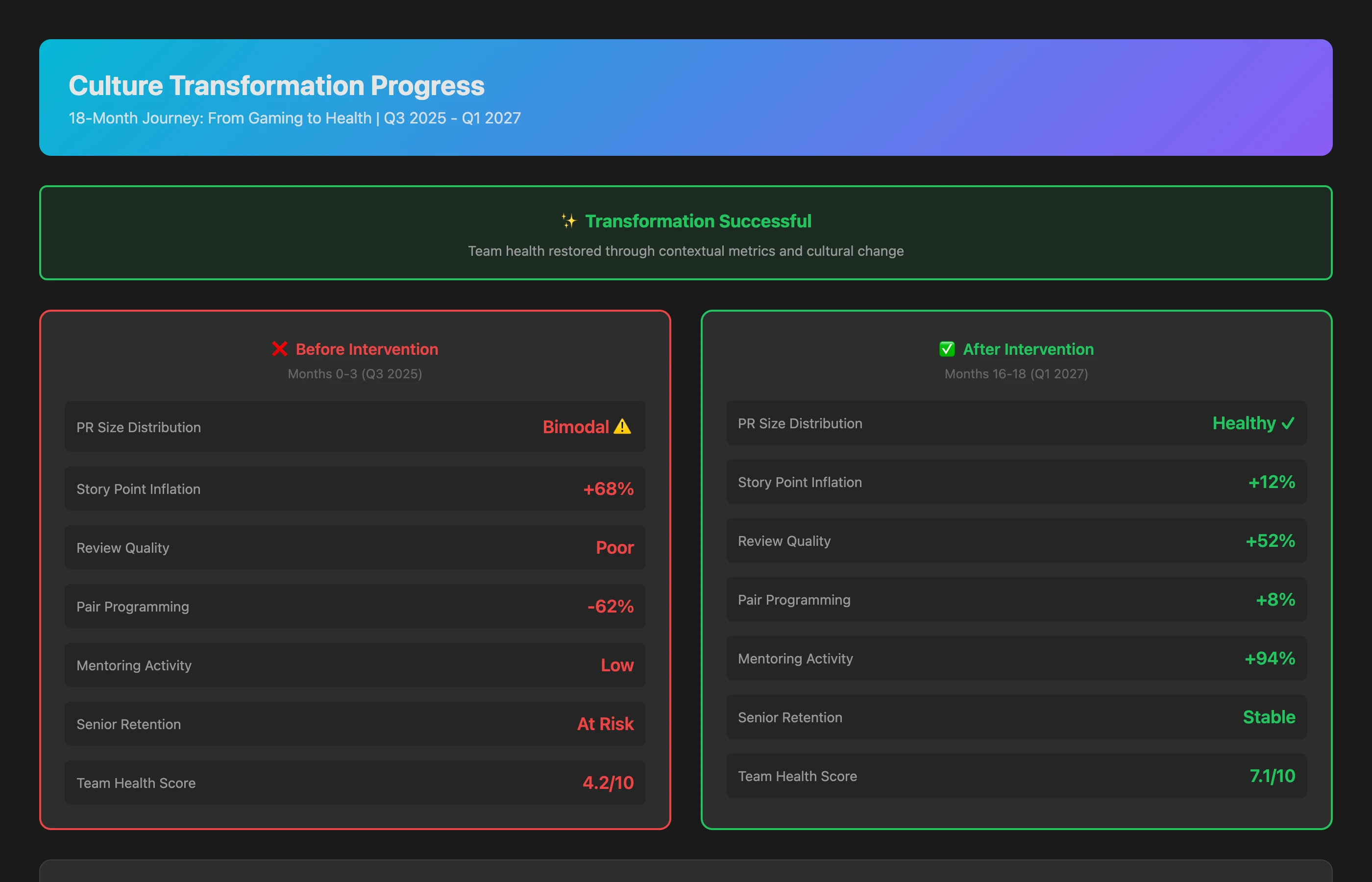The width and height of the screenshot is (1372, 882).
Task: Click the +8% Pair Programming value
Action: pos(1276,599)
